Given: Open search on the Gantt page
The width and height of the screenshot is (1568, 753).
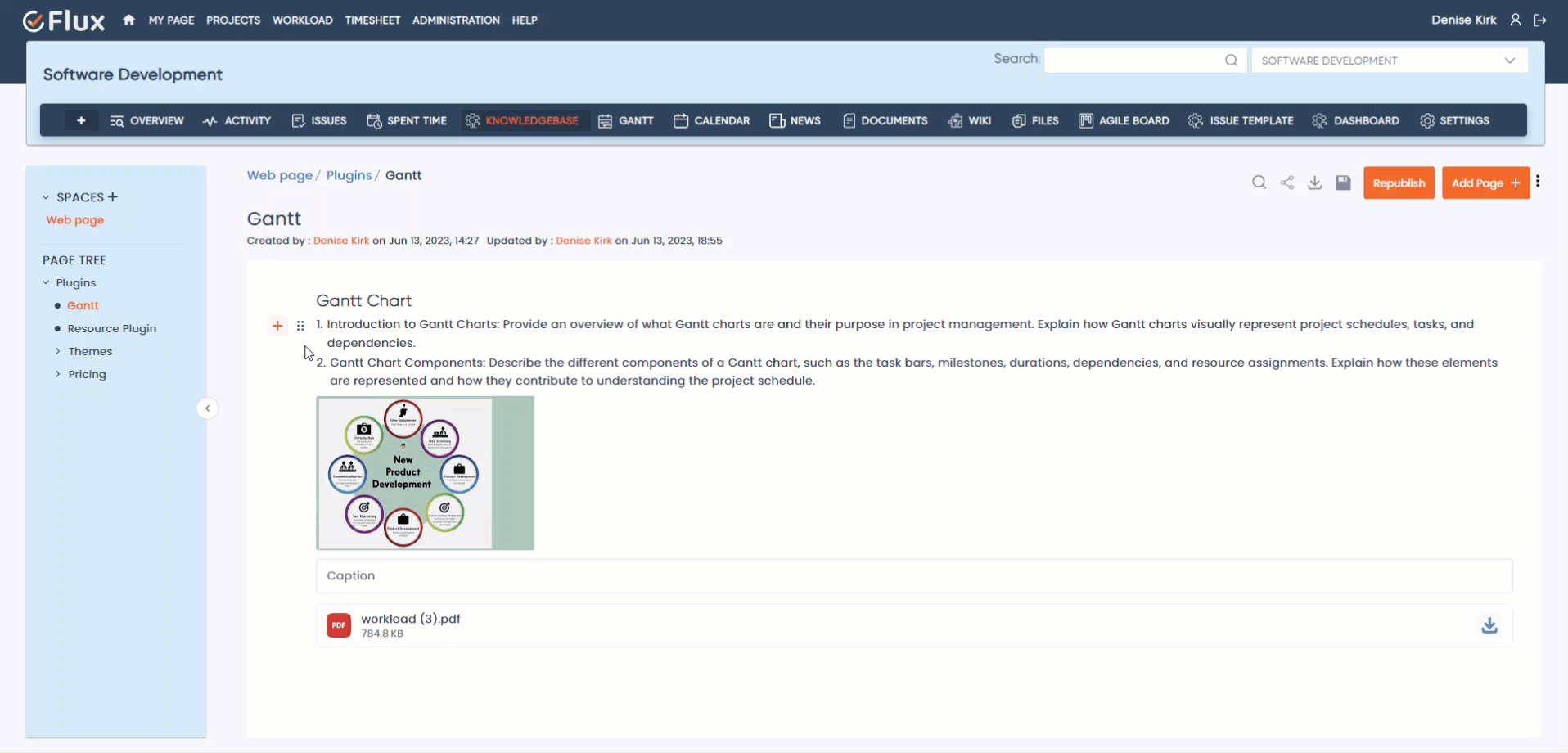Looking at the screenshot, I should click(1259, 182).
